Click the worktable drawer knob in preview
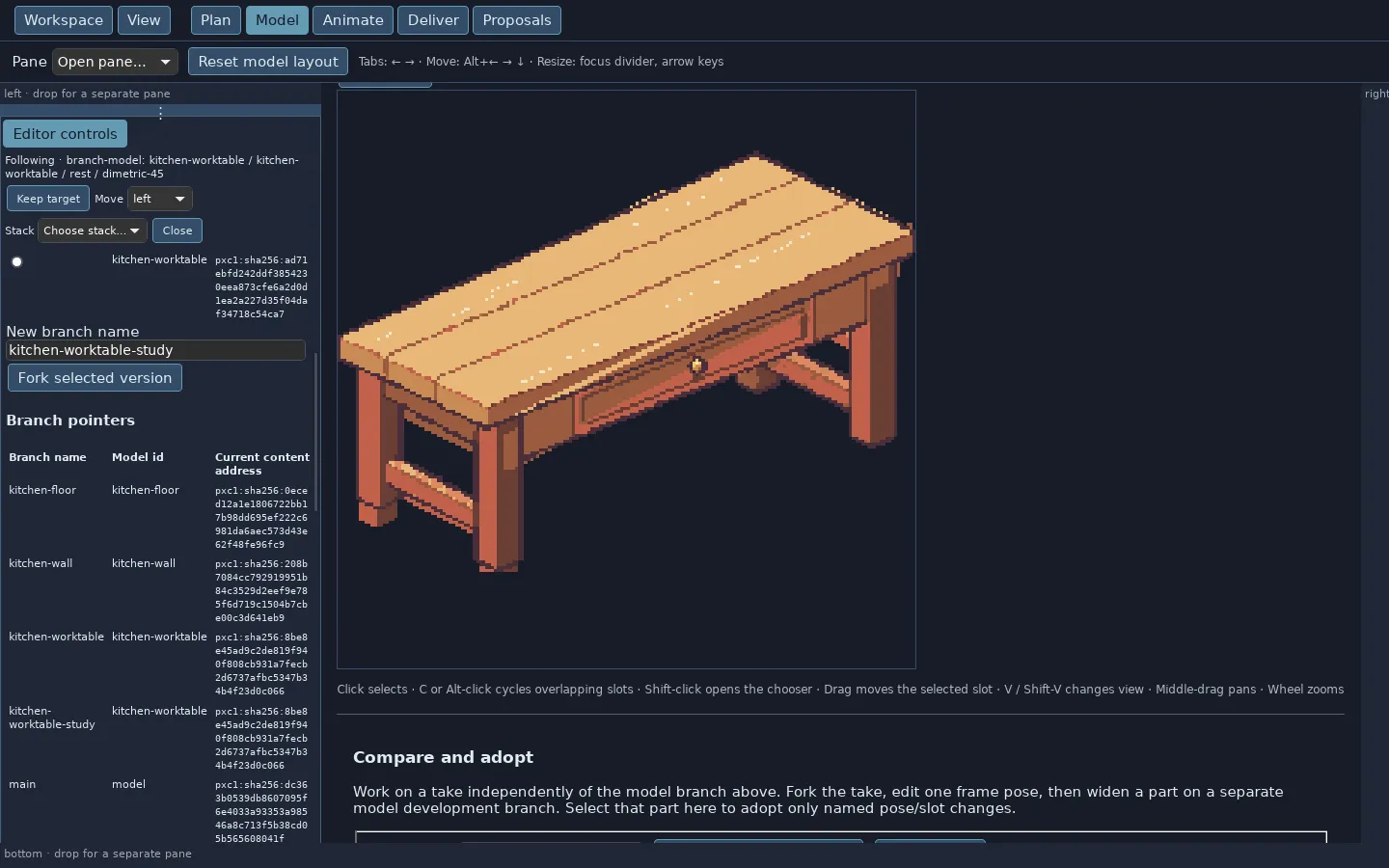Image resolution: width=1389 pixels, height=868 pixels. point(696,365)
